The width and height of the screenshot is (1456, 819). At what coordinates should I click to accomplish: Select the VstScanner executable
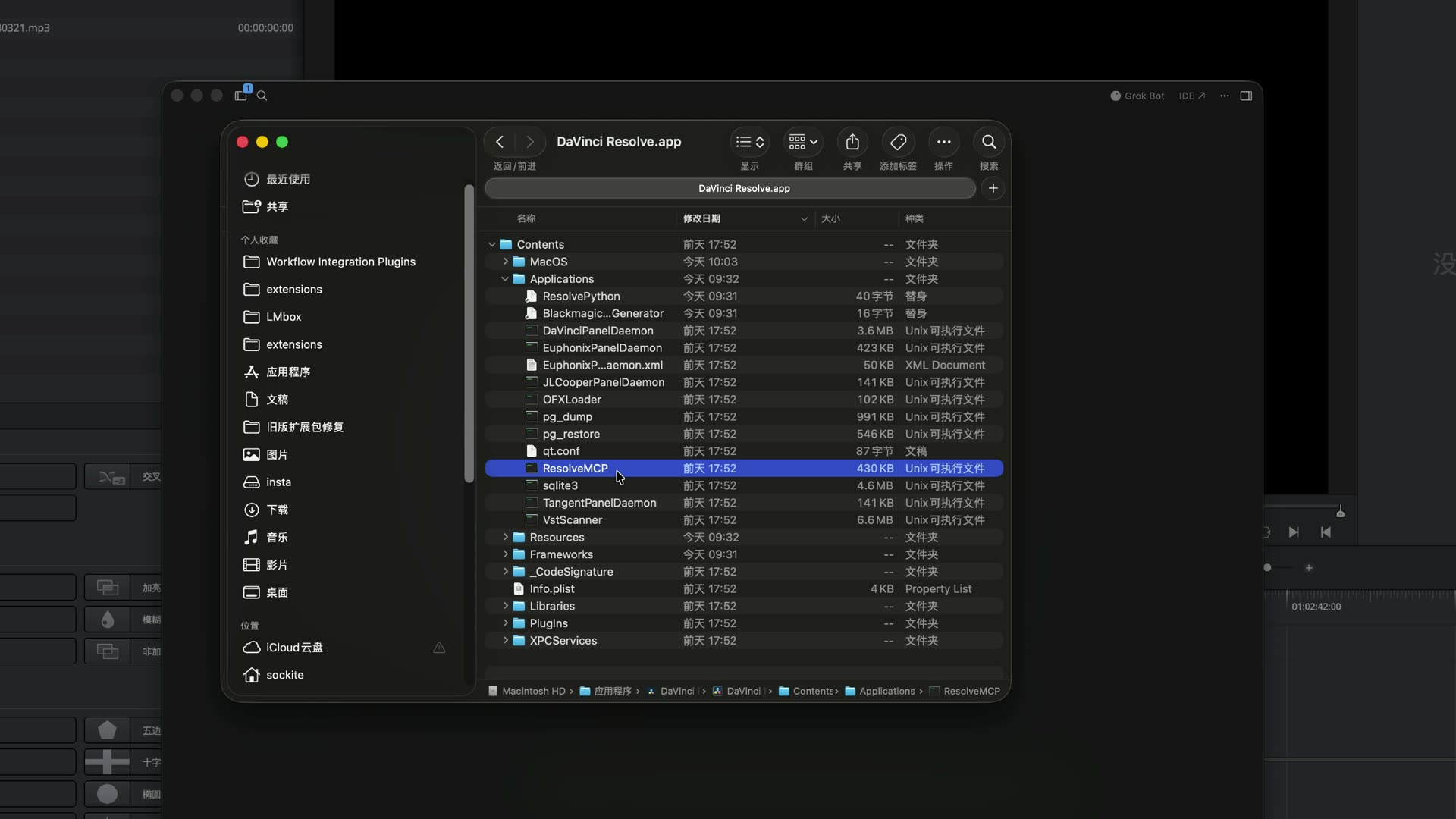click(x=744, y=520)
